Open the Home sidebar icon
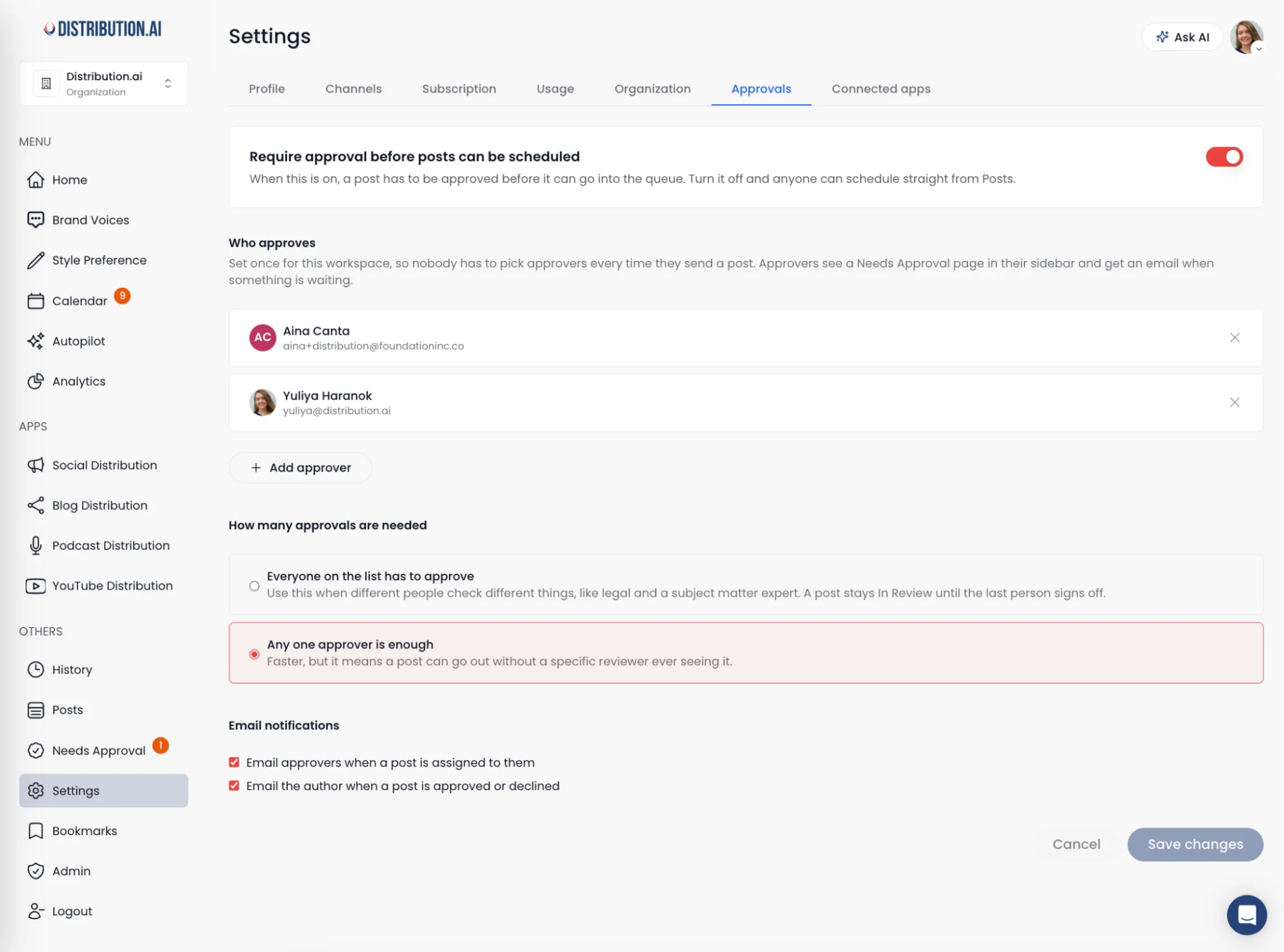The width and height of the screenshot is (1284, 952). 36,180
